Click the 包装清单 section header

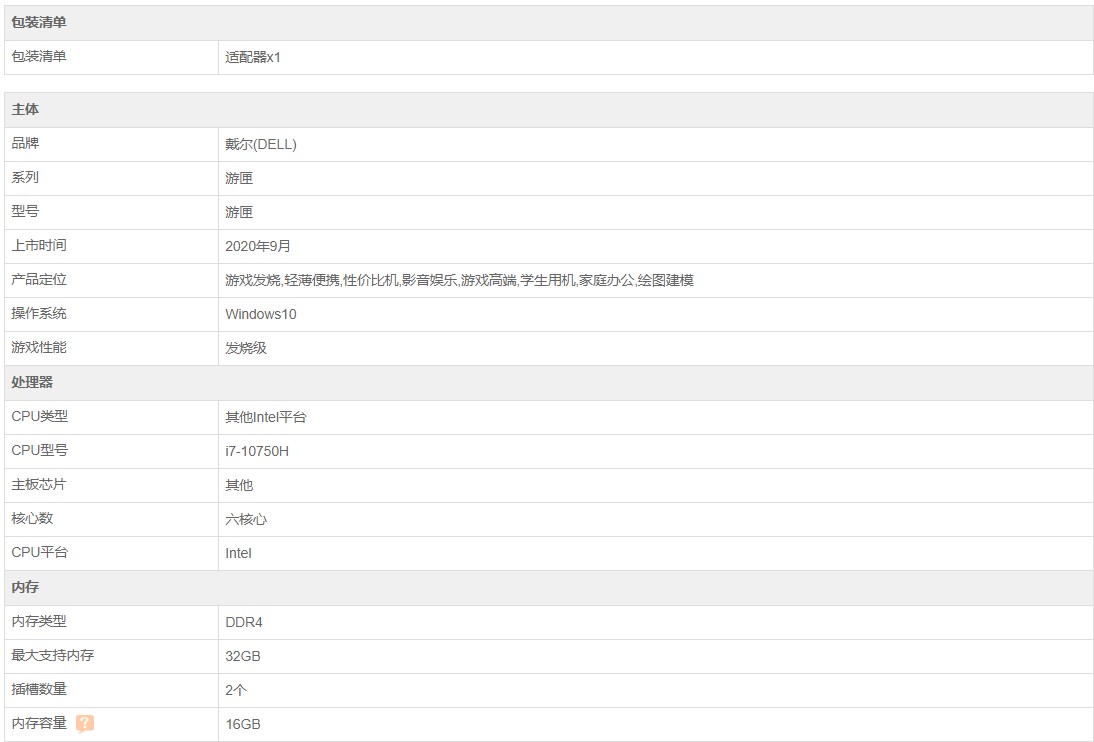click(x=39, y=22)
